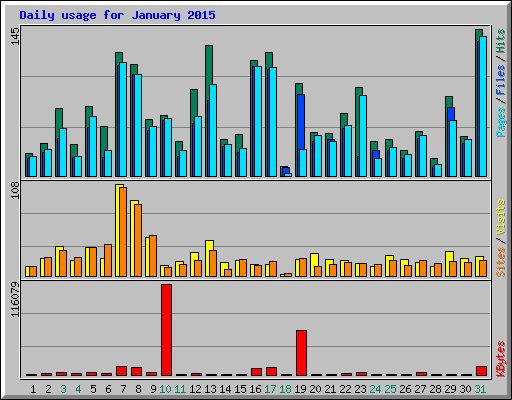
Task: Click the cyan pages bar for day 5
Action: tap(93, 146)
